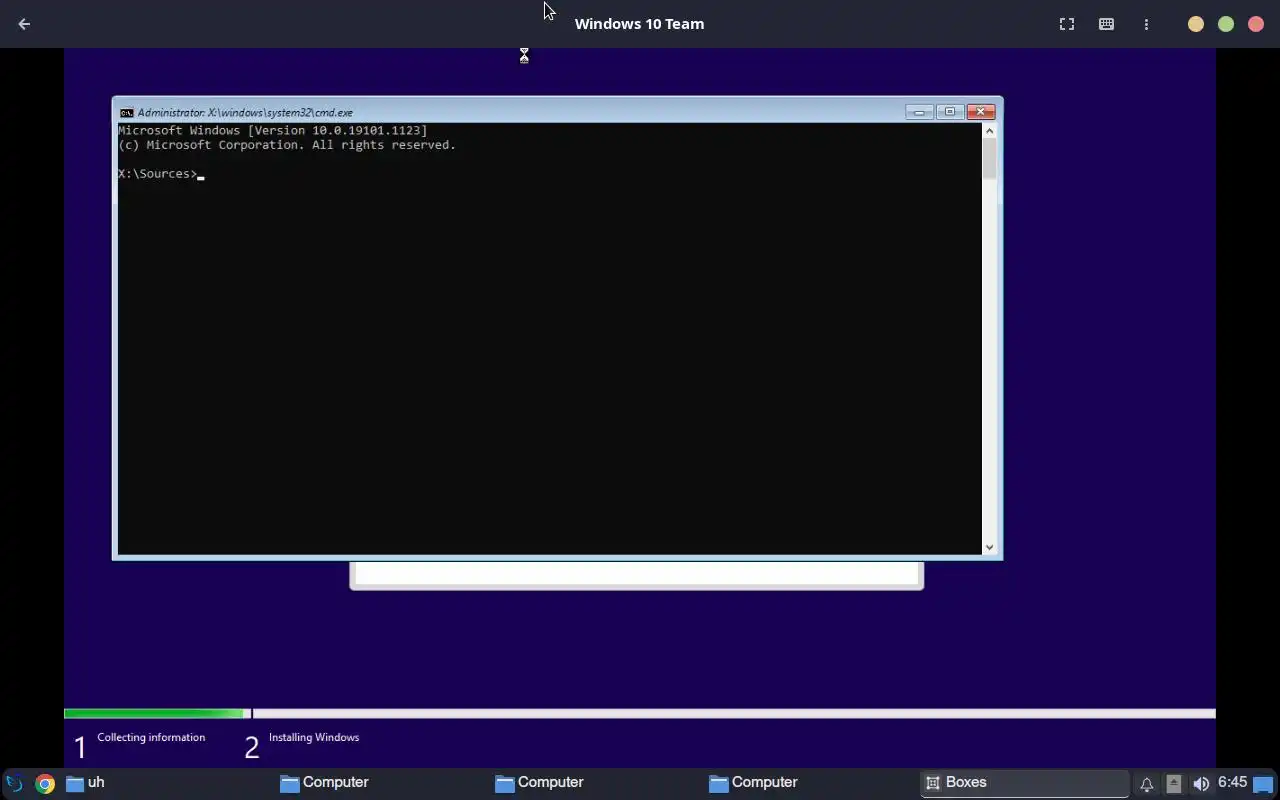Open the notifications bell icon
This screenshot has width=1280, height=800.
(x=1147, y=784)
